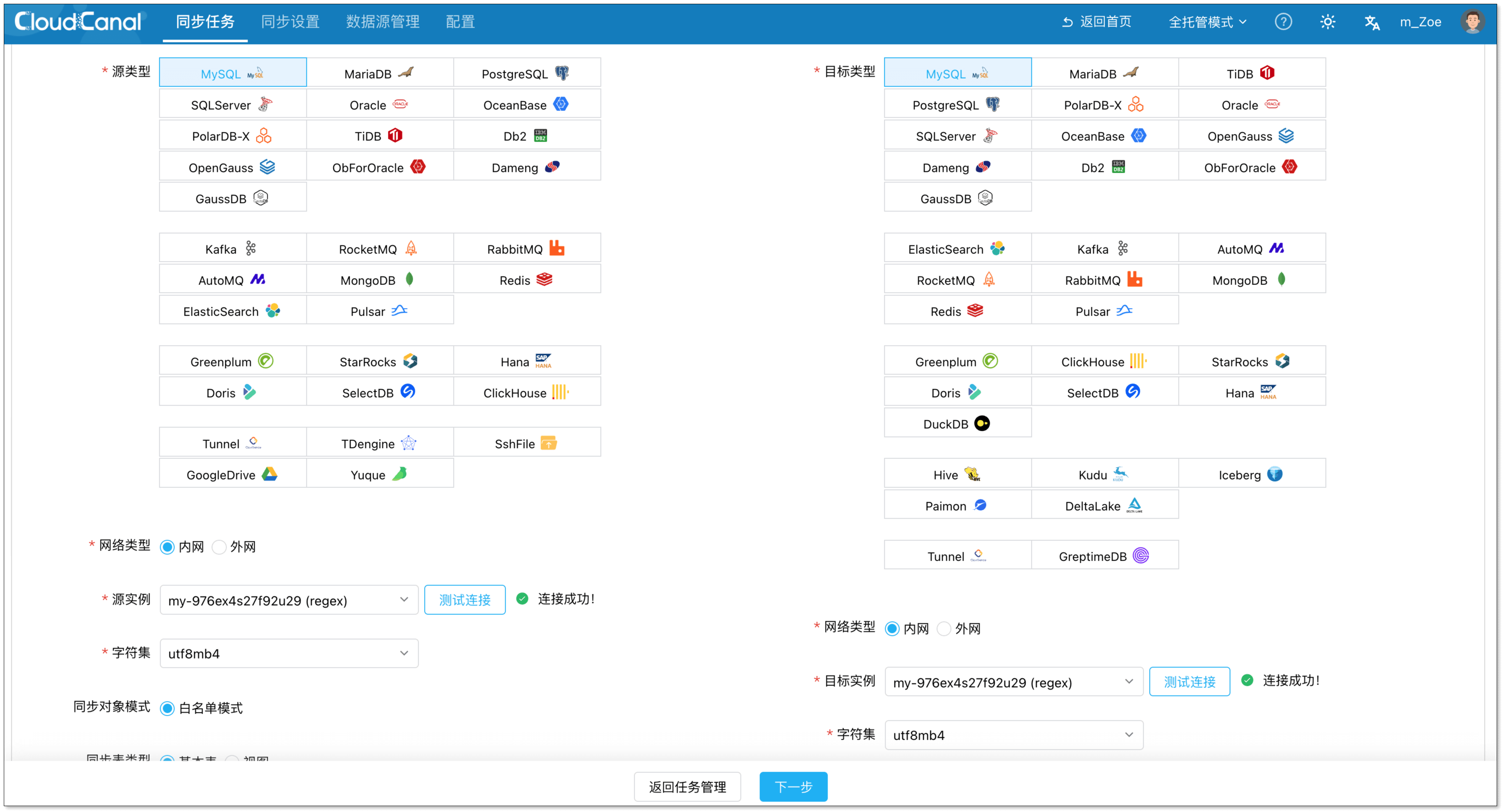Toggle theme with the sun icon
The height and width of the screenshot is (812, 1503).
pos(1327,22)
